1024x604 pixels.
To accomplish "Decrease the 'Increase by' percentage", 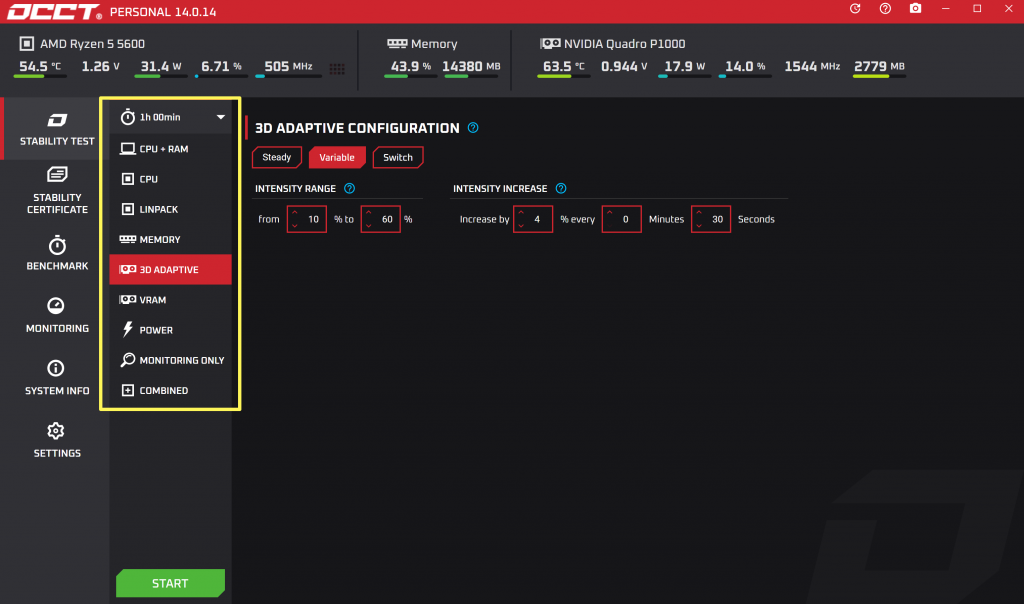I will point(521,226).
